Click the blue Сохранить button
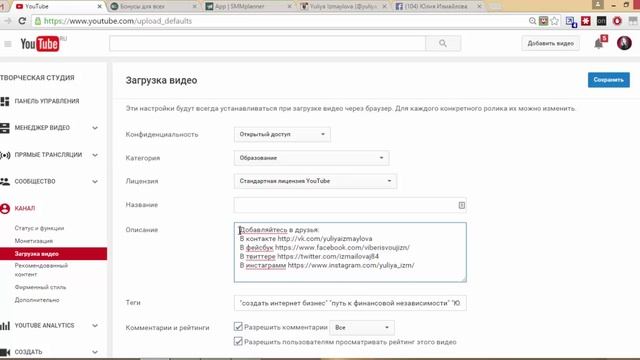The height and width of the screenshot is (360, 640). 609,80
